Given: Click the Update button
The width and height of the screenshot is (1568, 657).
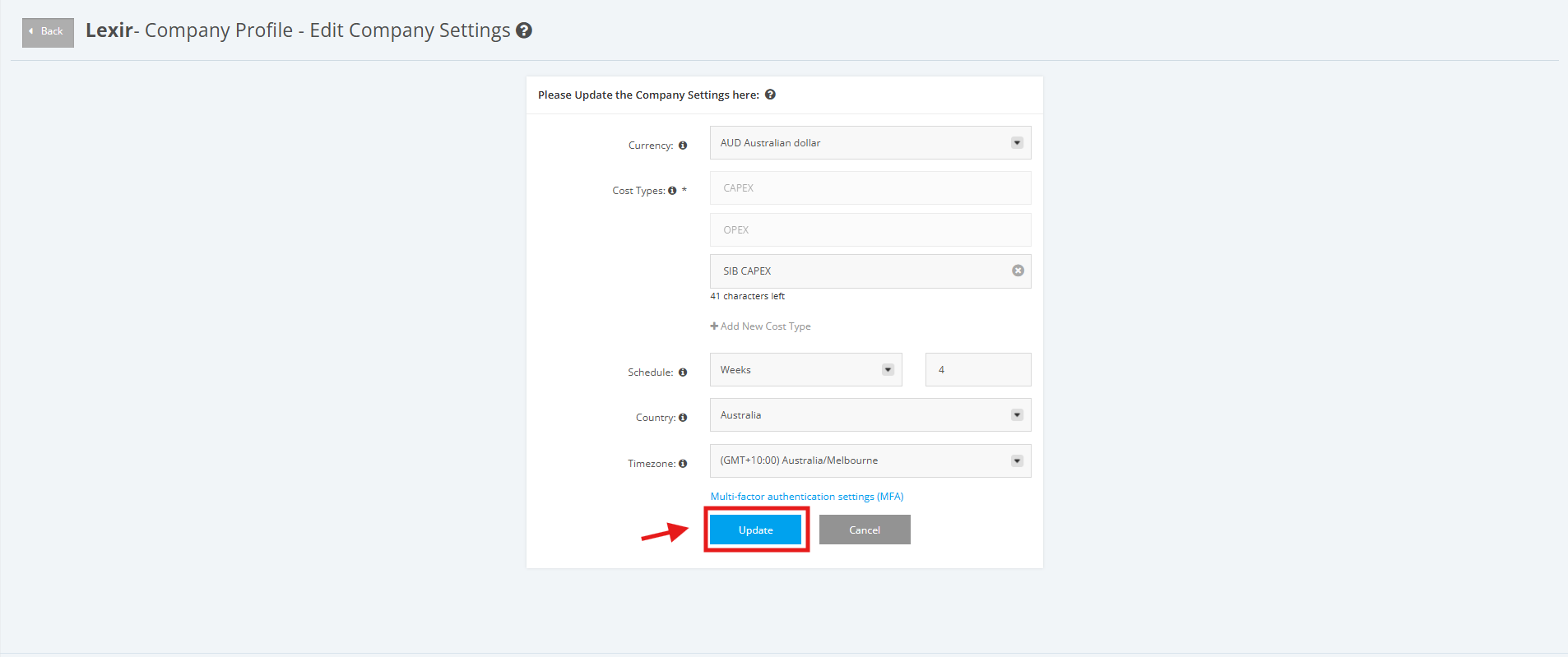Looking at the screenshot, I should [x=756, y=530].
